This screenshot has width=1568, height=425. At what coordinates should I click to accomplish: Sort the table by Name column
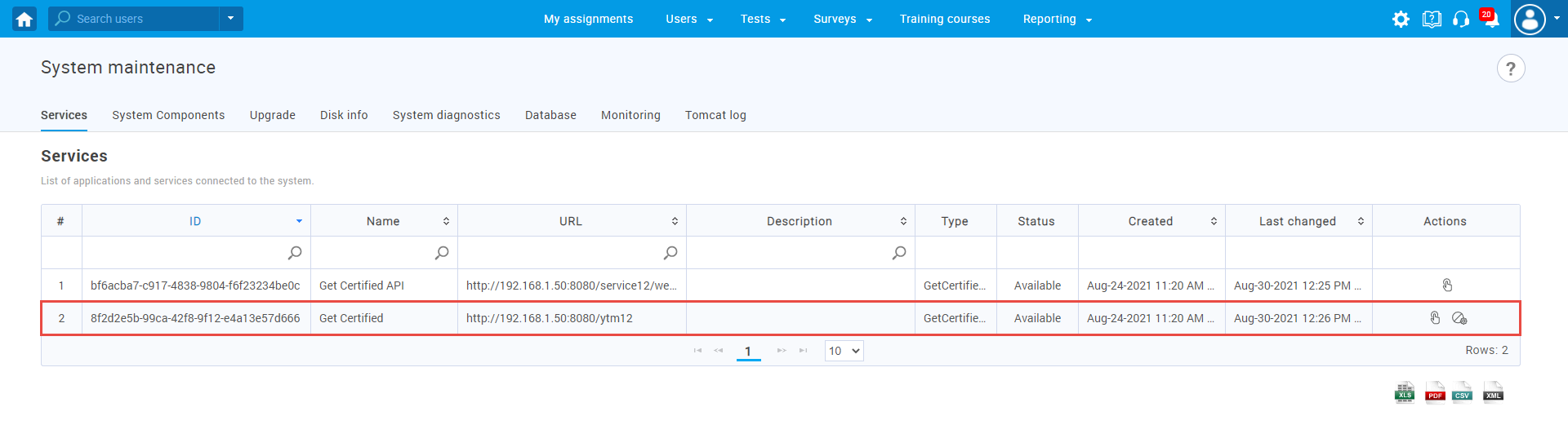(x=384, y=221)
